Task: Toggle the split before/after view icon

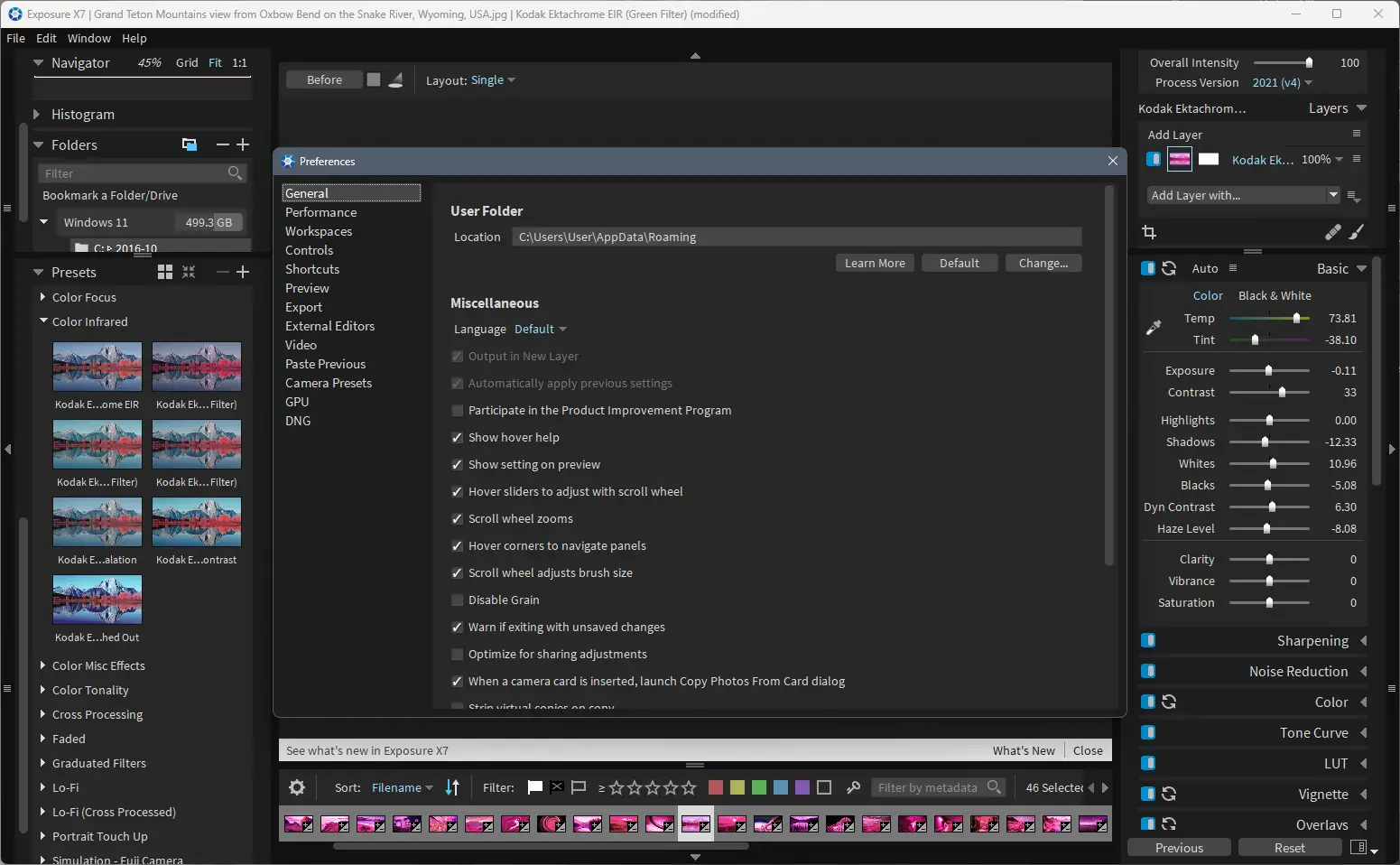Action: (395, 79)
